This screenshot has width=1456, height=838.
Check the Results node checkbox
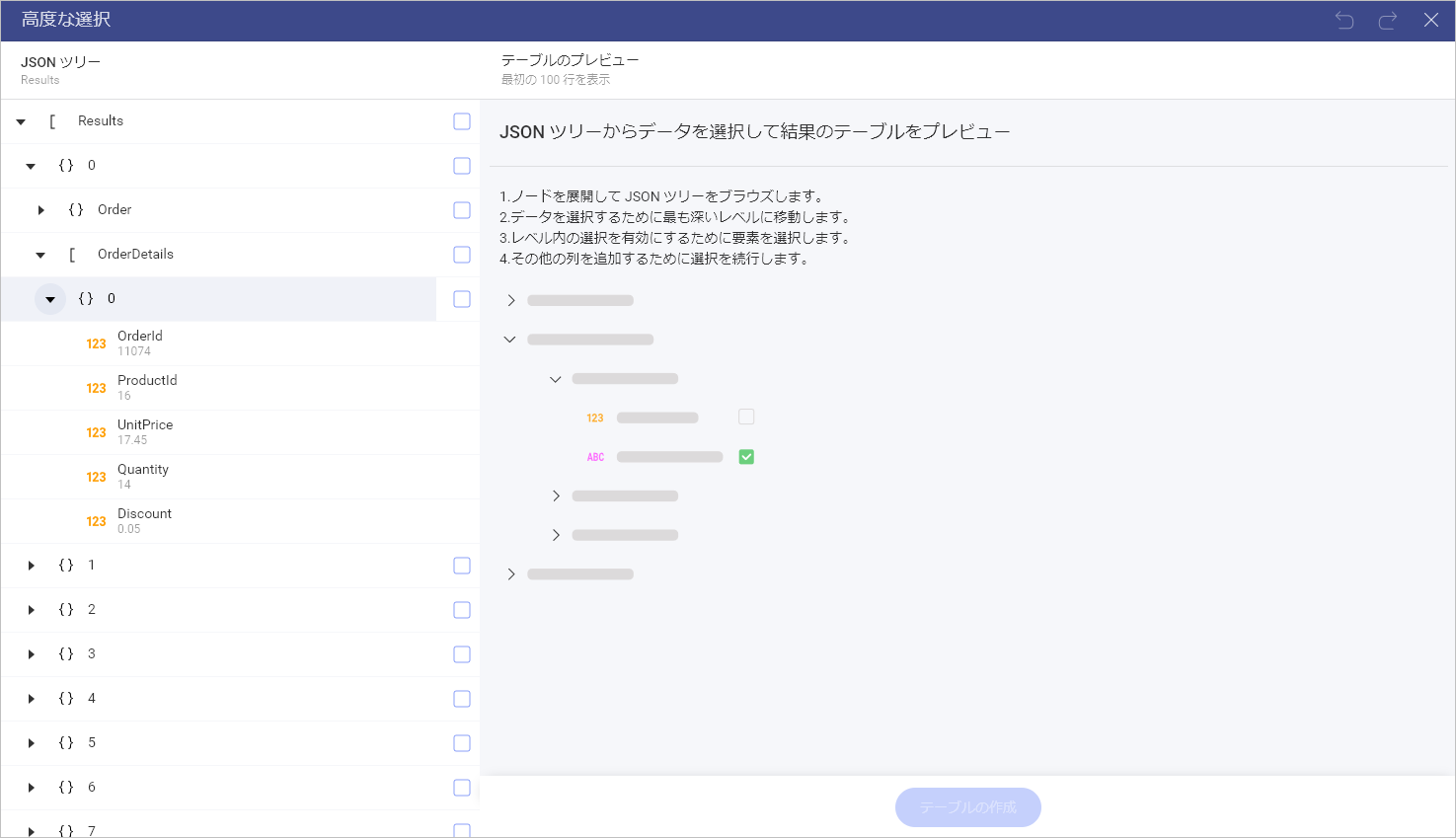[x=462, y=121]
